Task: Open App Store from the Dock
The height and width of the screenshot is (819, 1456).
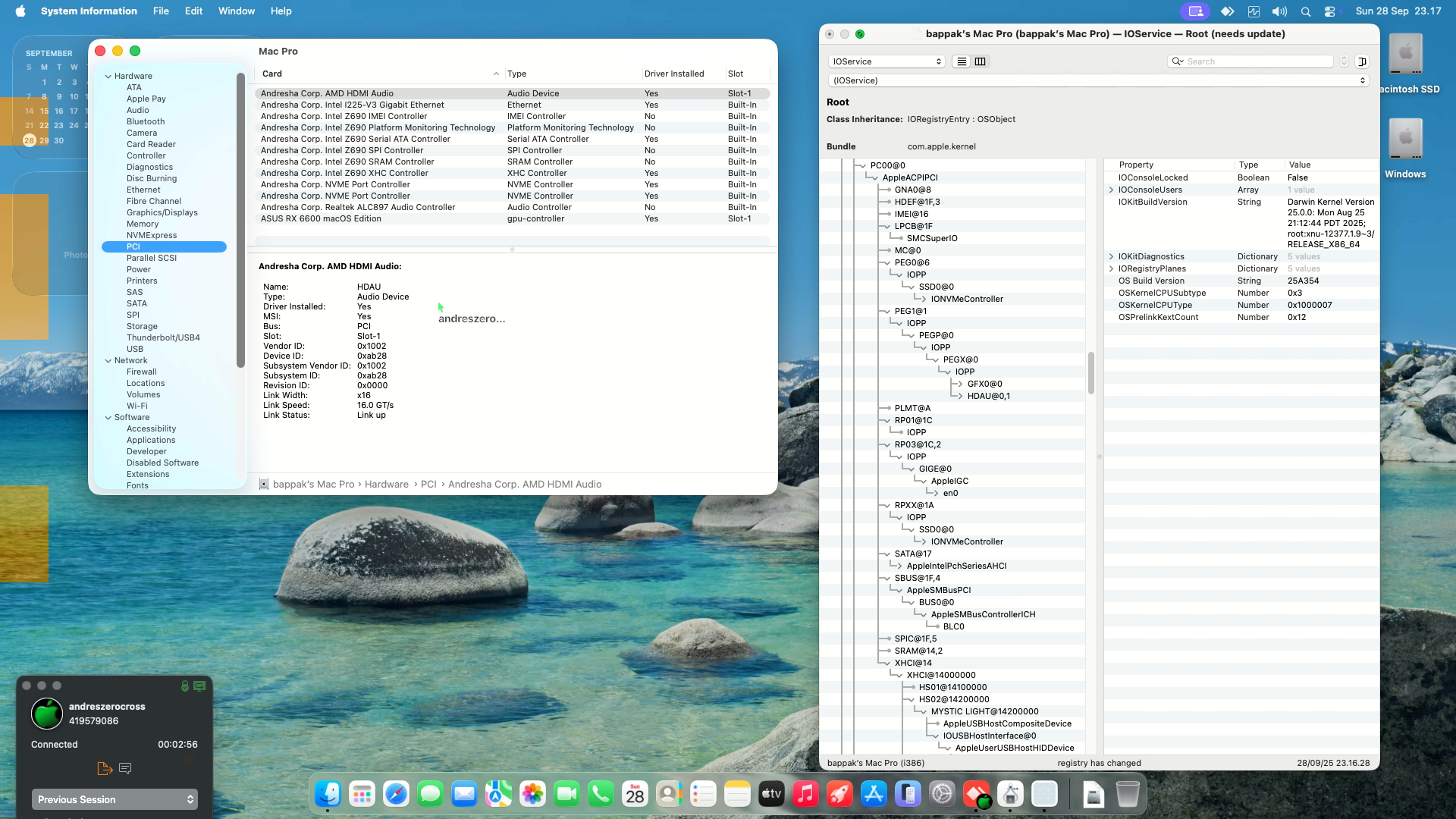Action: 874,794
